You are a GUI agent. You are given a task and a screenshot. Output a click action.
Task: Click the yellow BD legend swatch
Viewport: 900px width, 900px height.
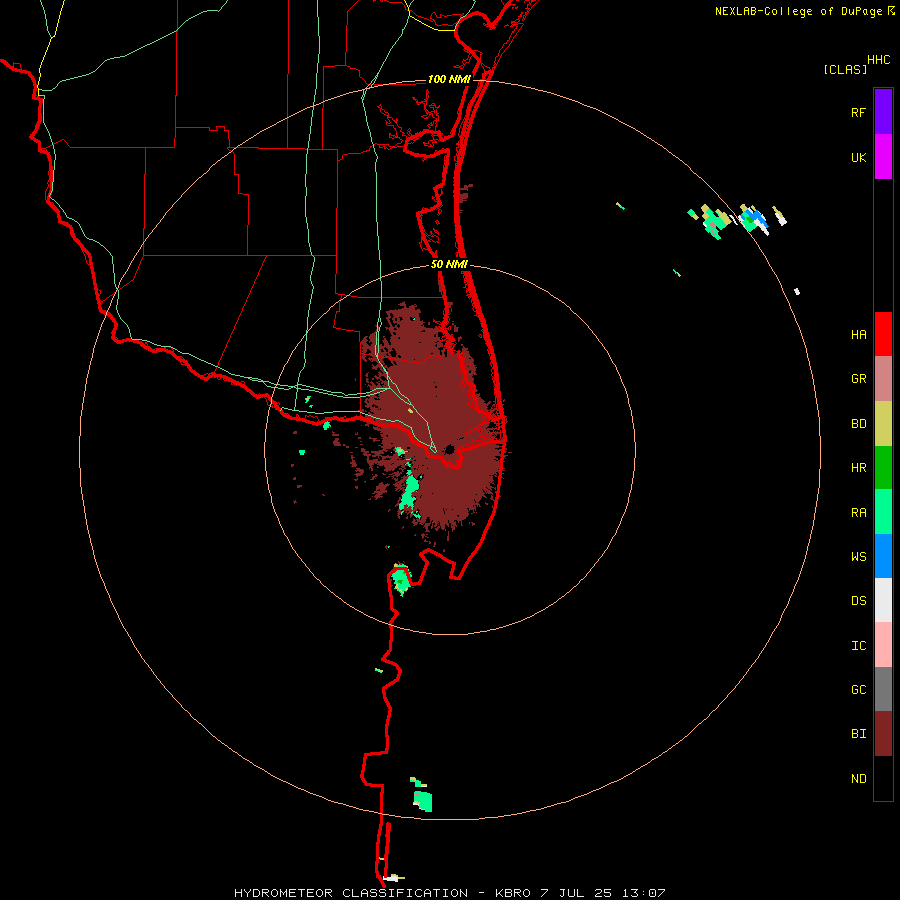point(883,424)
